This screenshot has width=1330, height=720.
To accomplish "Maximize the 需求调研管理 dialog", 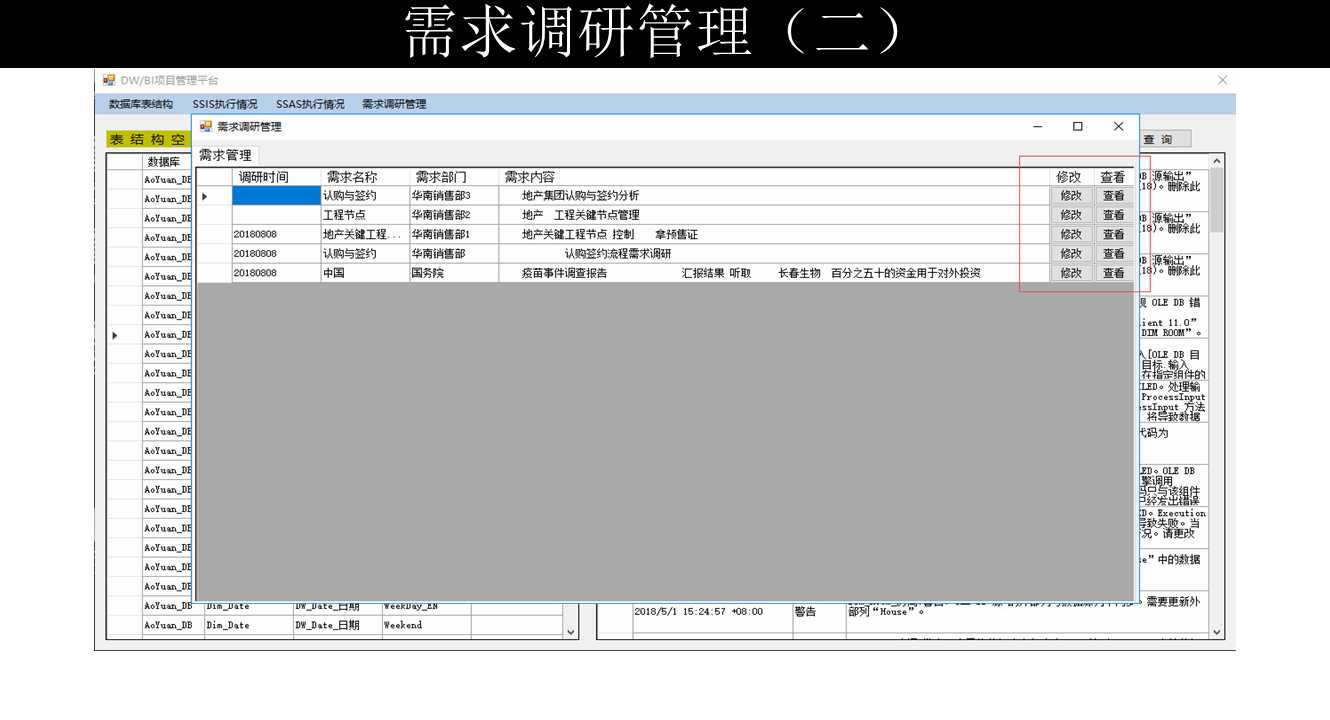I will [1077, 126].
